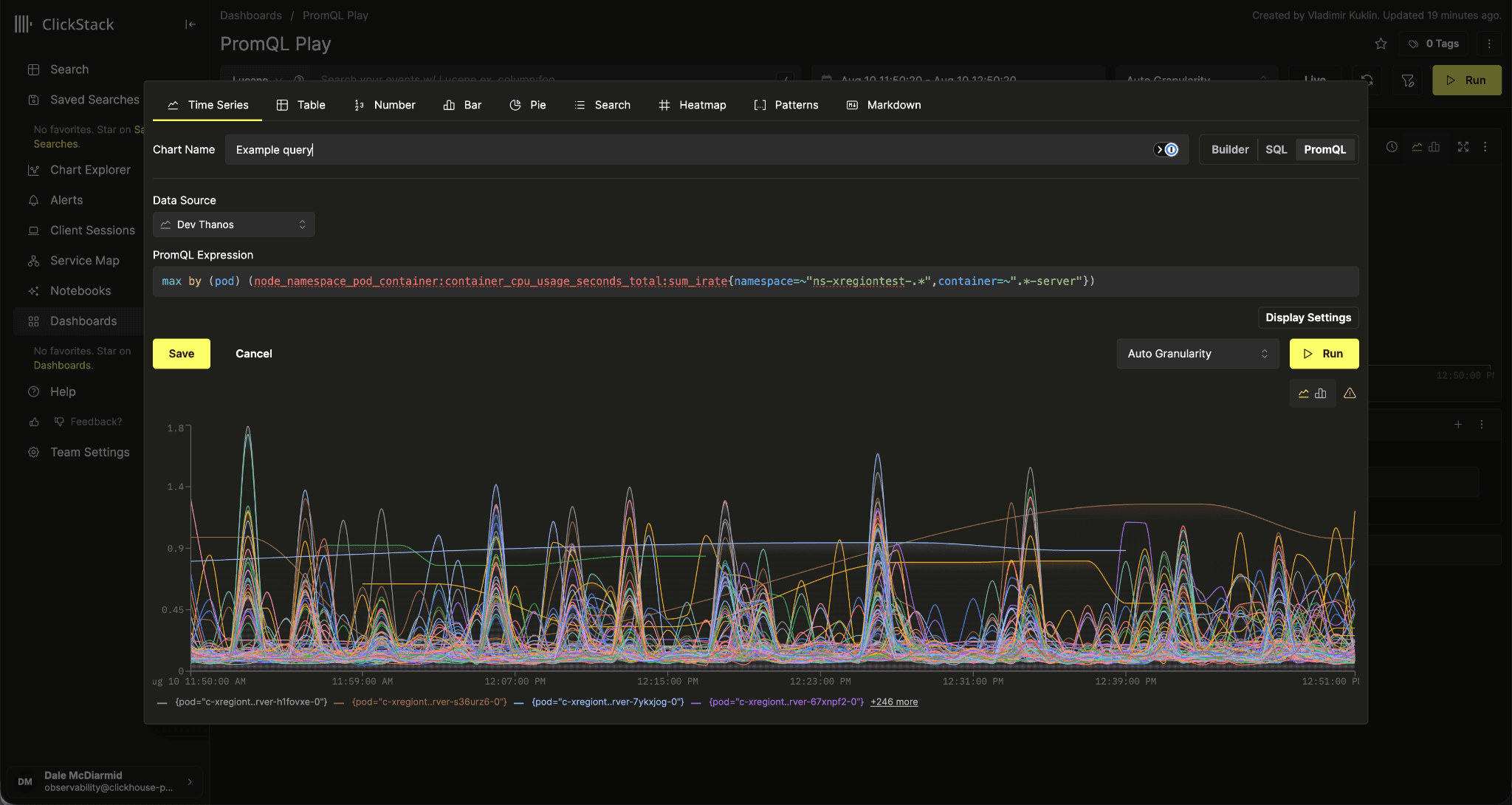This screenshot has width=1512, height=805.
Task: Open the 0 Tags selector
Action: coord(1435,44)
